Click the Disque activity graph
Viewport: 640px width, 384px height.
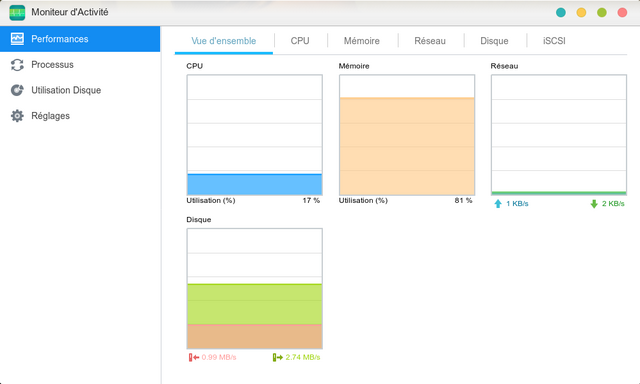[255, 289]
